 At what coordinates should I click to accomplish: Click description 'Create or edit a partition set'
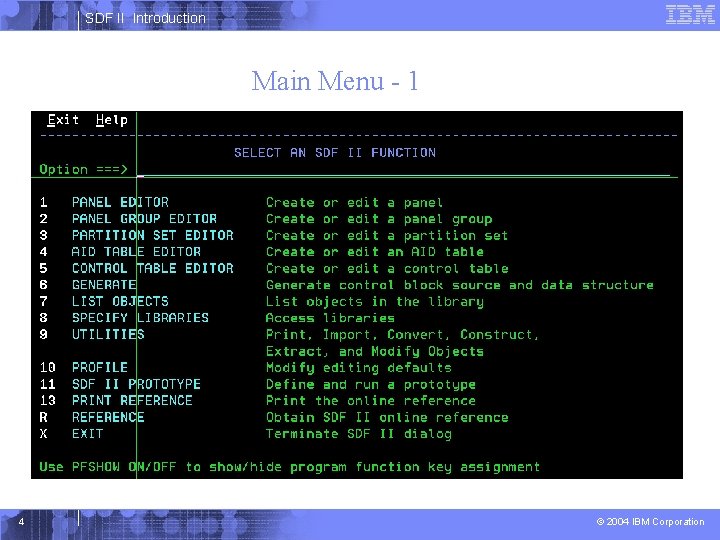(x=387, y=236)
